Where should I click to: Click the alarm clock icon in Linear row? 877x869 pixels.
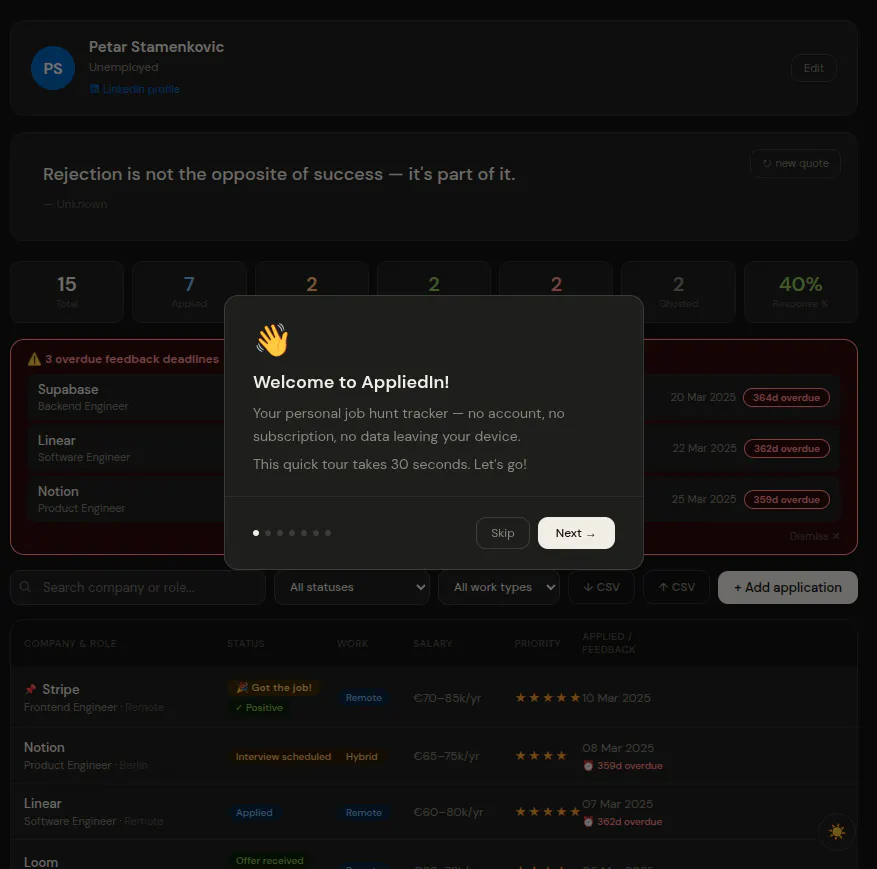(588, 822)
